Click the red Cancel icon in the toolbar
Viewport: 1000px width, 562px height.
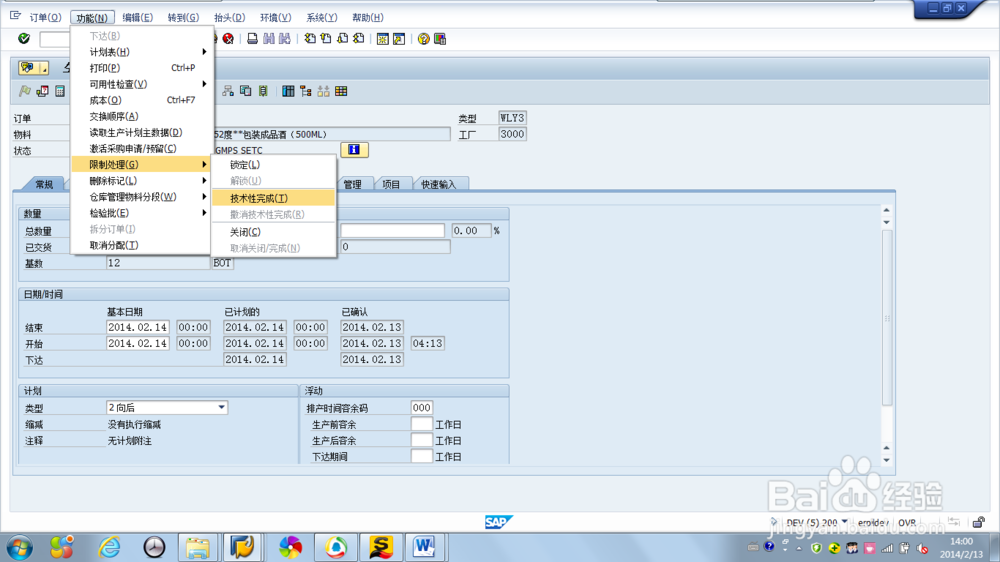coord(228,39)
